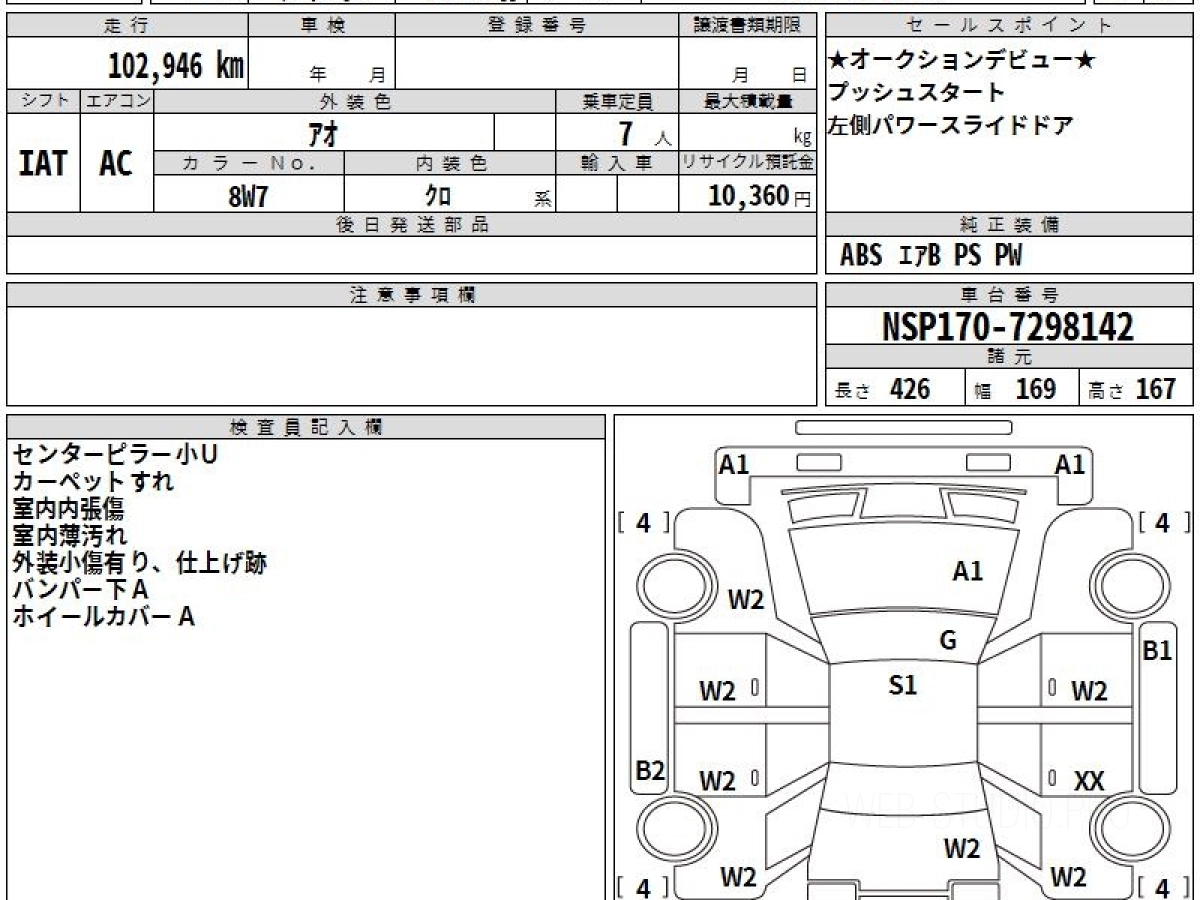Click the 走行 column header
The width and height of the screenshot is (1200, 900).
coord(127,26)
